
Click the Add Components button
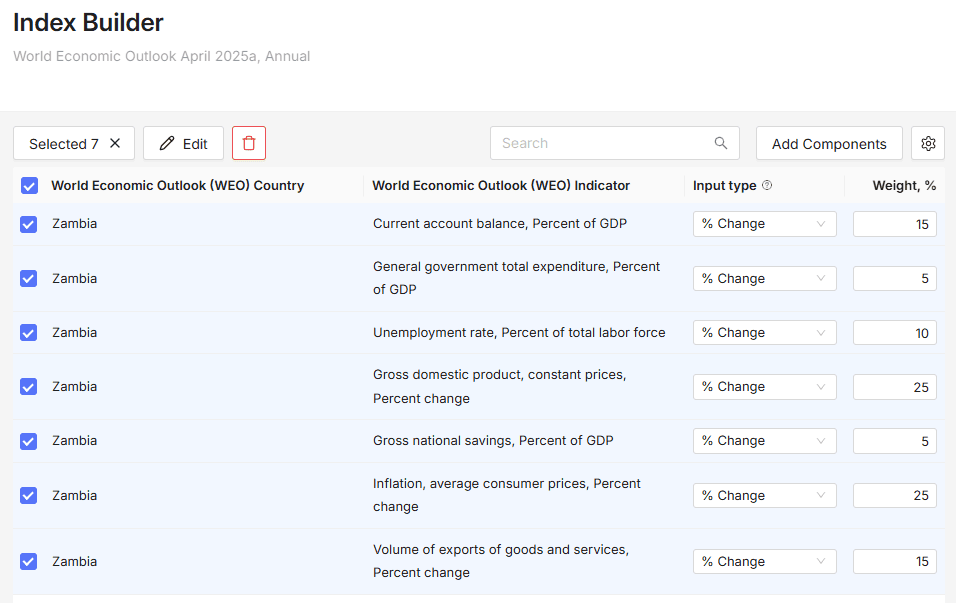pyautogui.click(x=829, y=143)
